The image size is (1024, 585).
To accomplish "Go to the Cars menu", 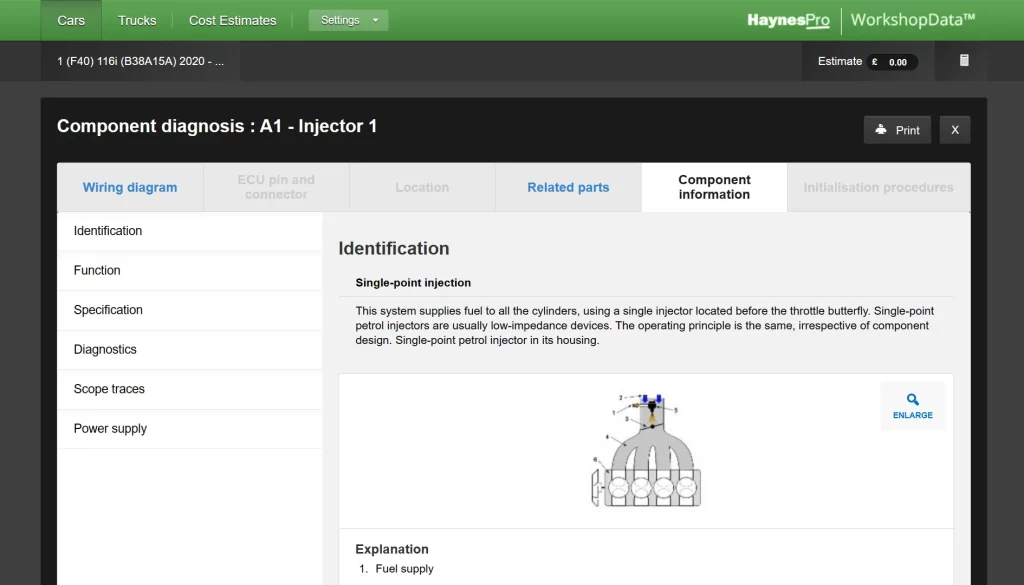I will (x=71, y=20).
